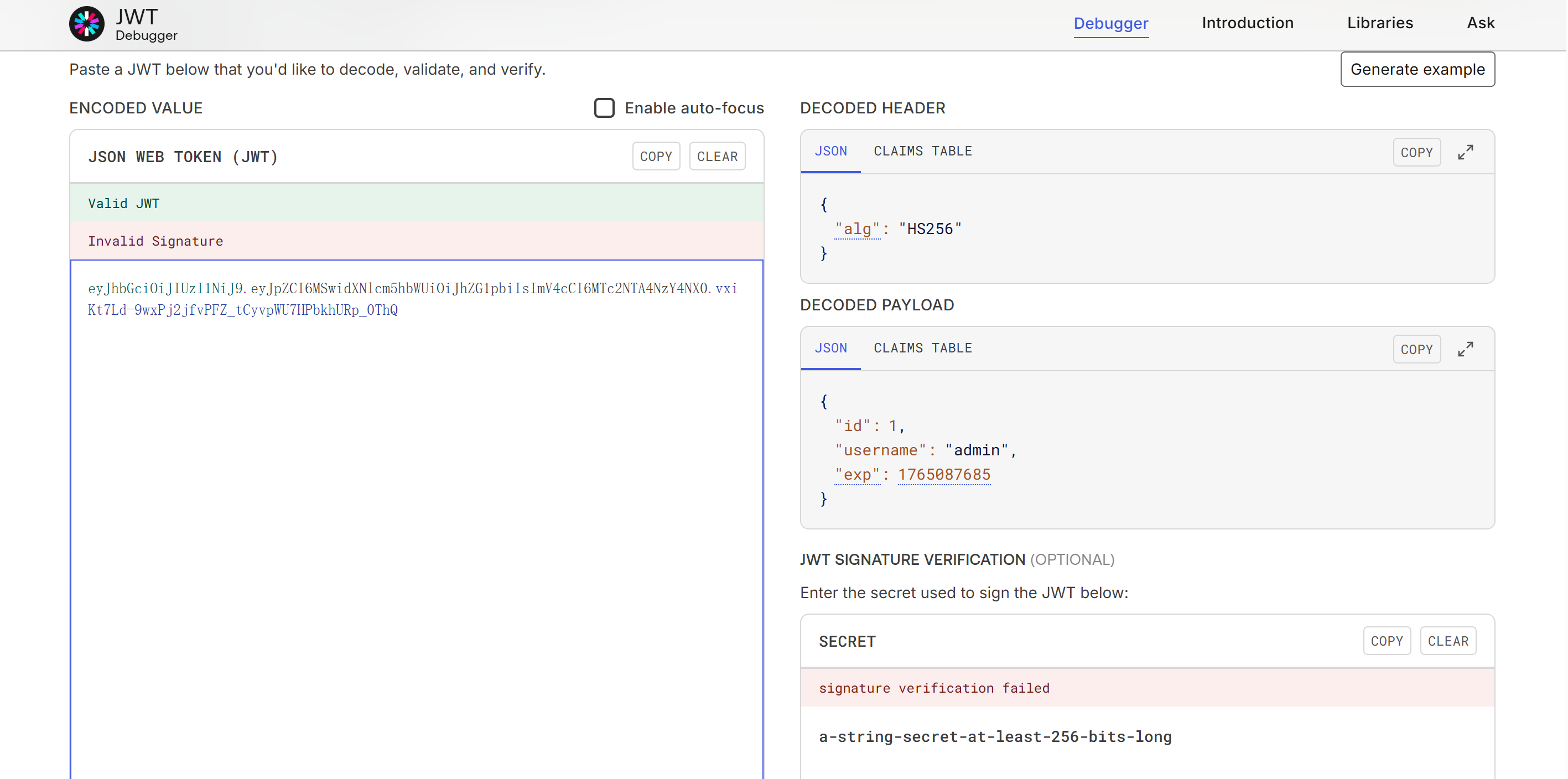1568x779 pixels.
Task: Copy the encoded JSON Web Token
Action: pyautogui.click(x=656, y=157)
